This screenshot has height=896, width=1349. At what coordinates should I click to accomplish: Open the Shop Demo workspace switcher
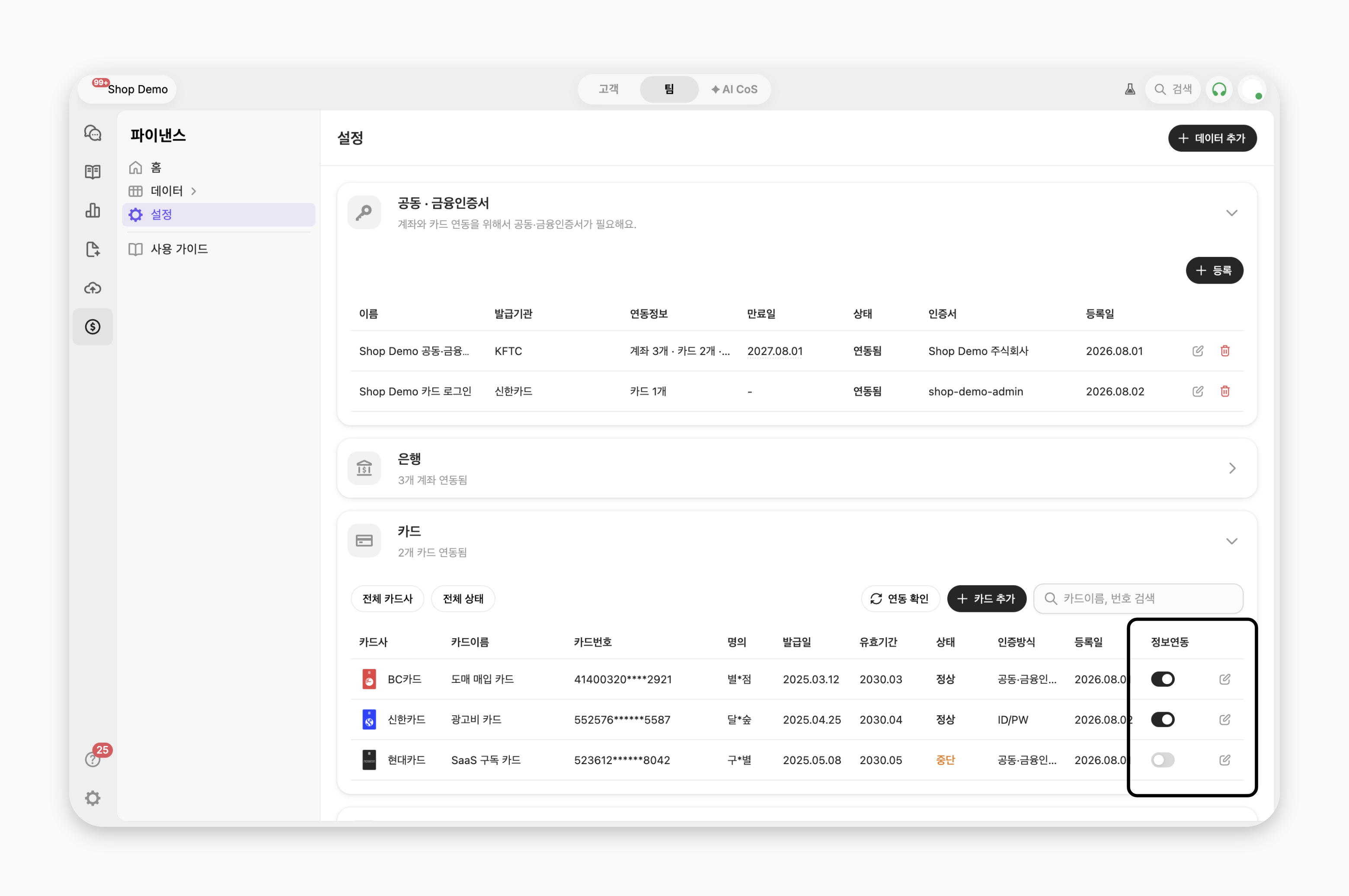coord(128,89)
